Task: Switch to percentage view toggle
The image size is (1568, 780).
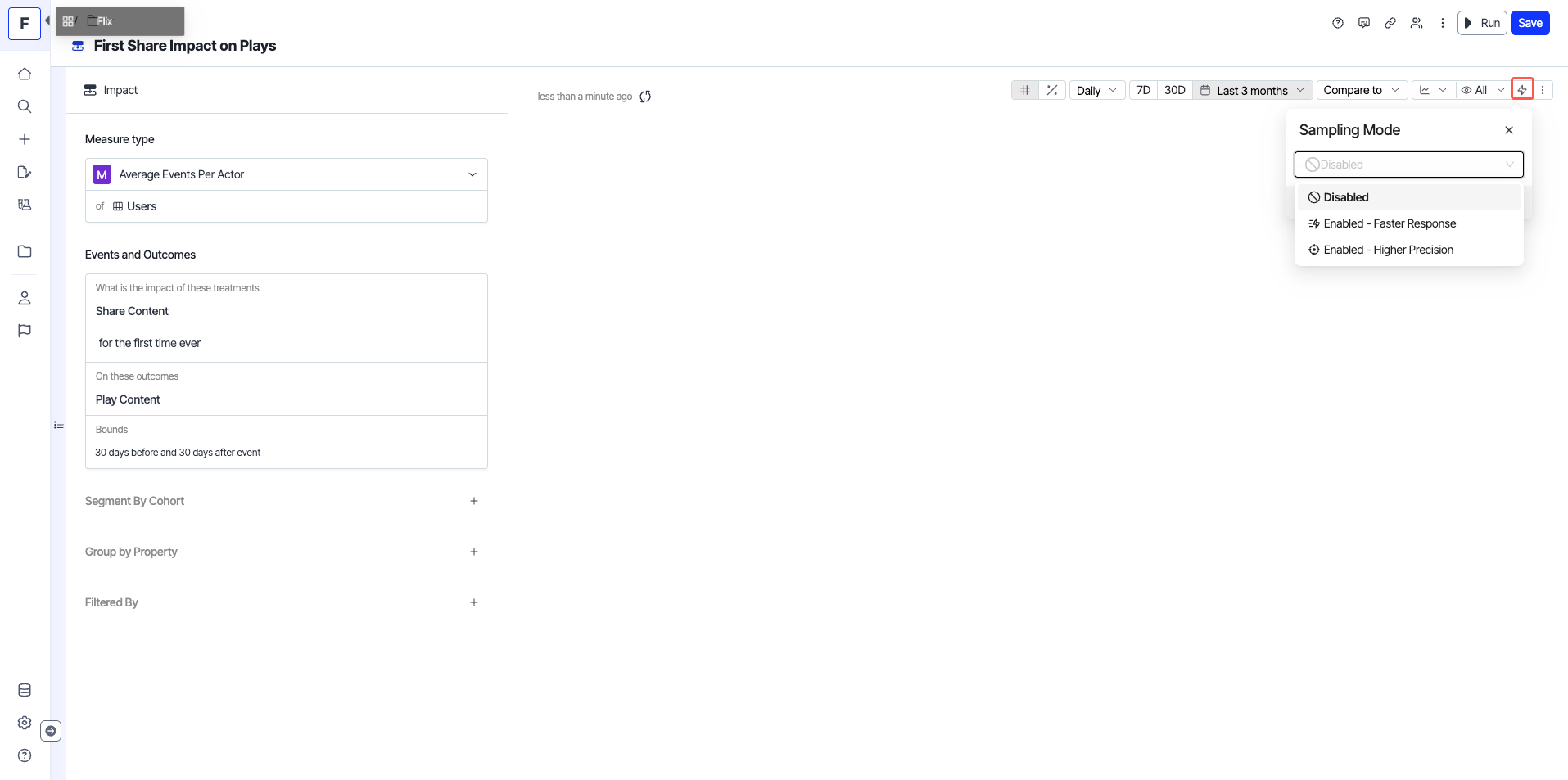Action: point(1052,90)
